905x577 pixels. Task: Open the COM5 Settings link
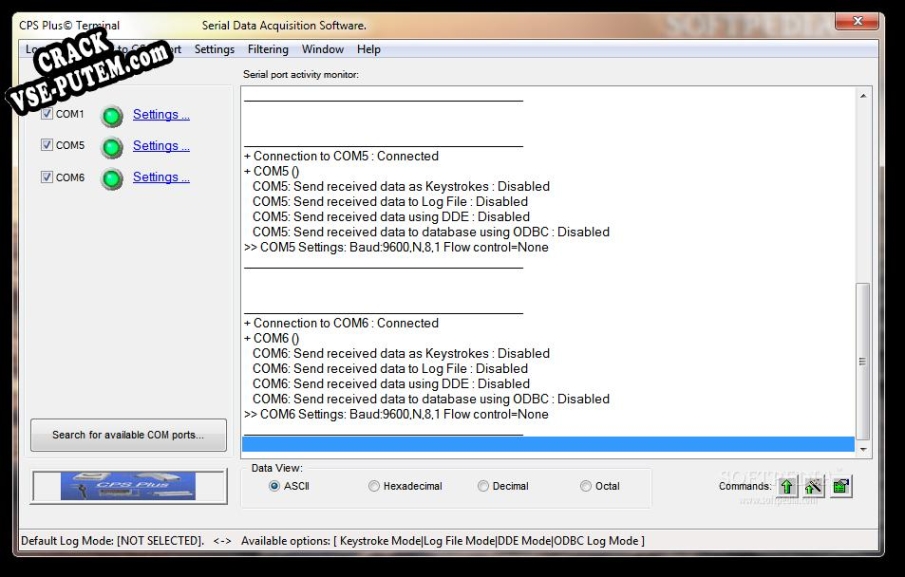click(x=161, y=145)
